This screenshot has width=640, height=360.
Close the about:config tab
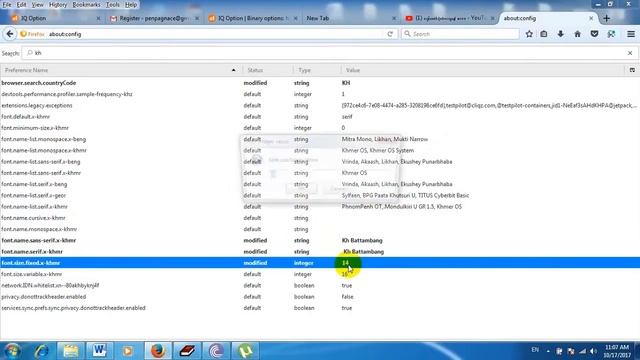(x=591, y=18)
